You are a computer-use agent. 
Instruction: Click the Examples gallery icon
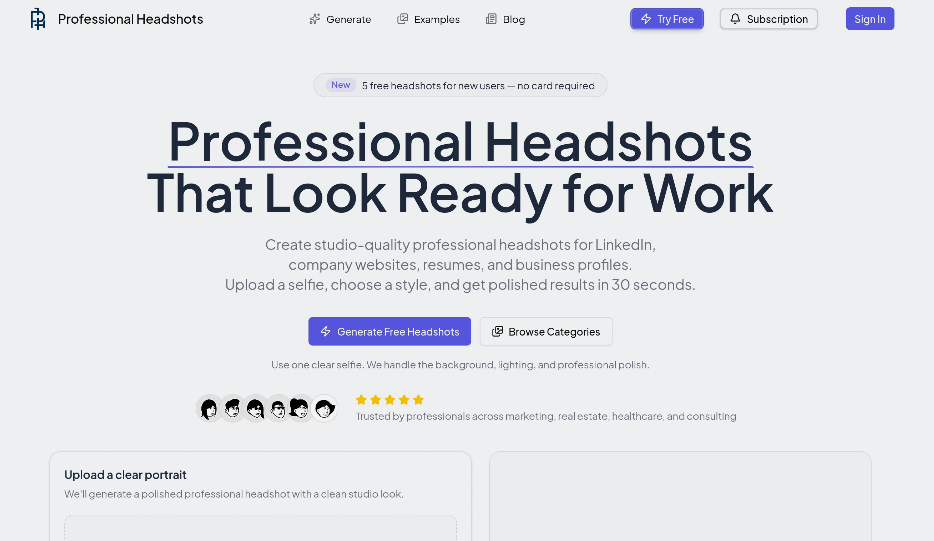coord(403,19)
